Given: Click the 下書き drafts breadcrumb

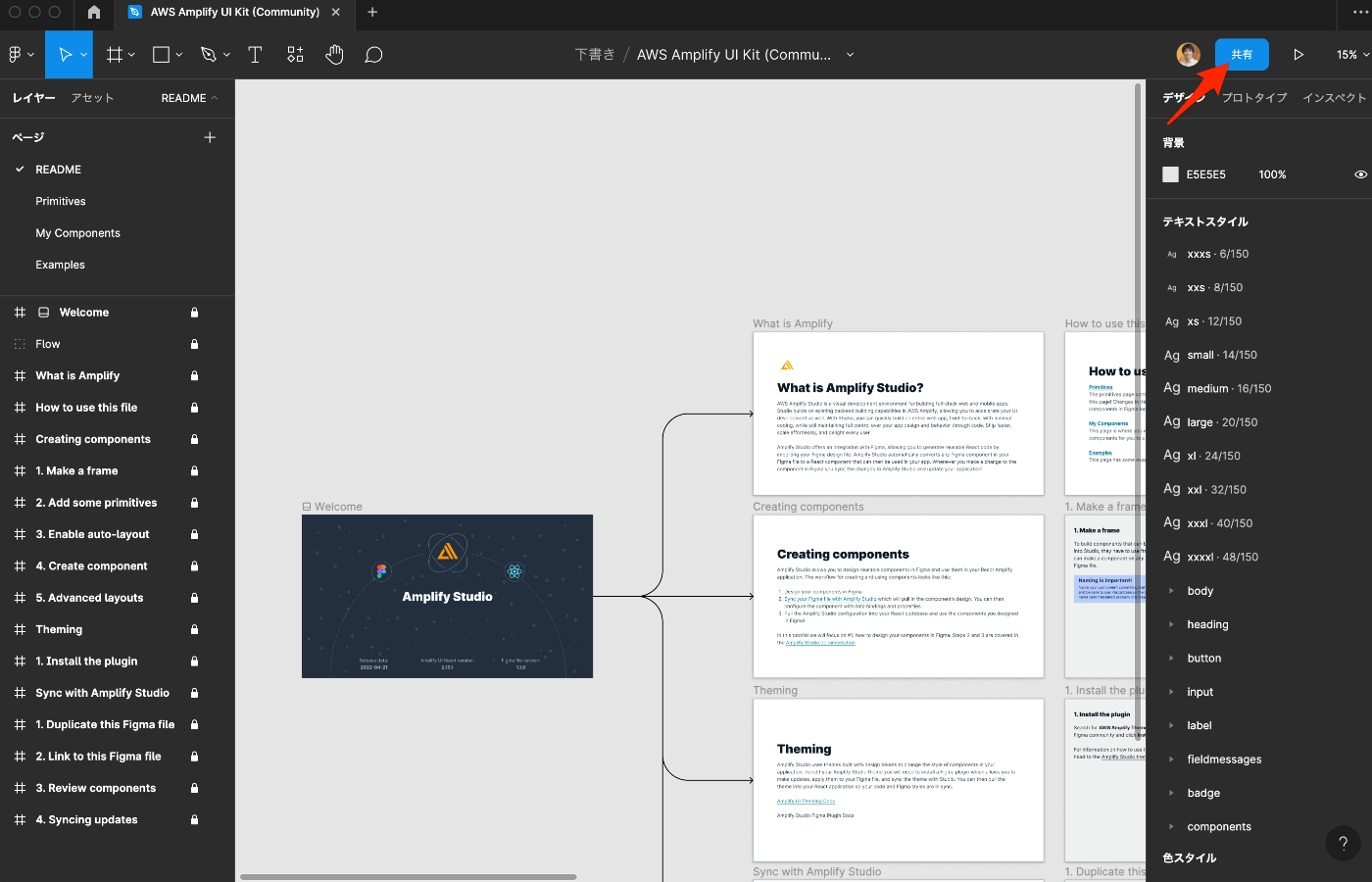Looking at the screenshot, I should coord(595,55).
